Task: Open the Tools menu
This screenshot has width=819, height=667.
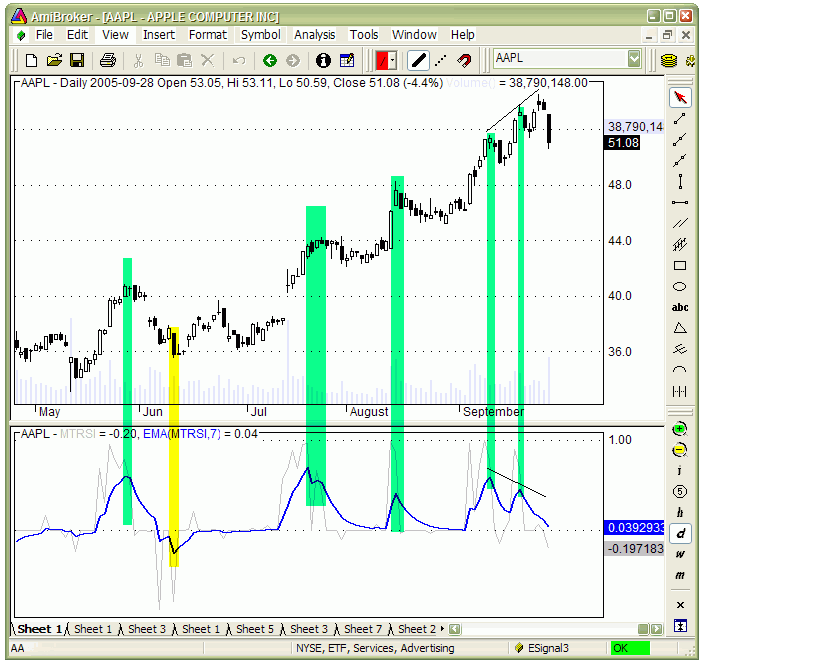Action: tap(364, 35)
